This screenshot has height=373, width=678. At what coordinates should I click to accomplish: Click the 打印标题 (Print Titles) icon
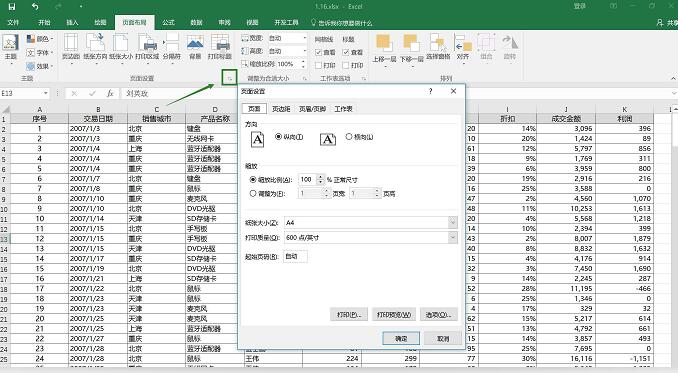click(220, 48)
